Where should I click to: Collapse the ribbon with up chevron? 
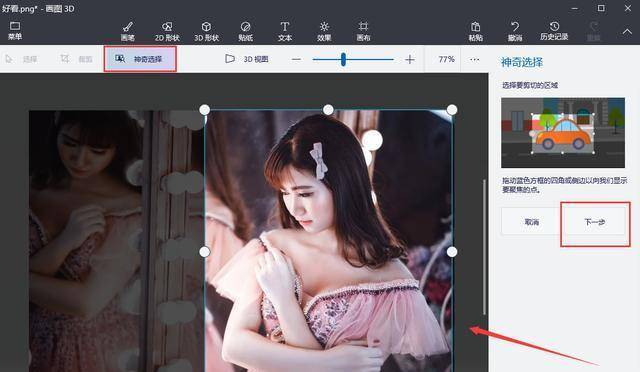coord(627,31)
